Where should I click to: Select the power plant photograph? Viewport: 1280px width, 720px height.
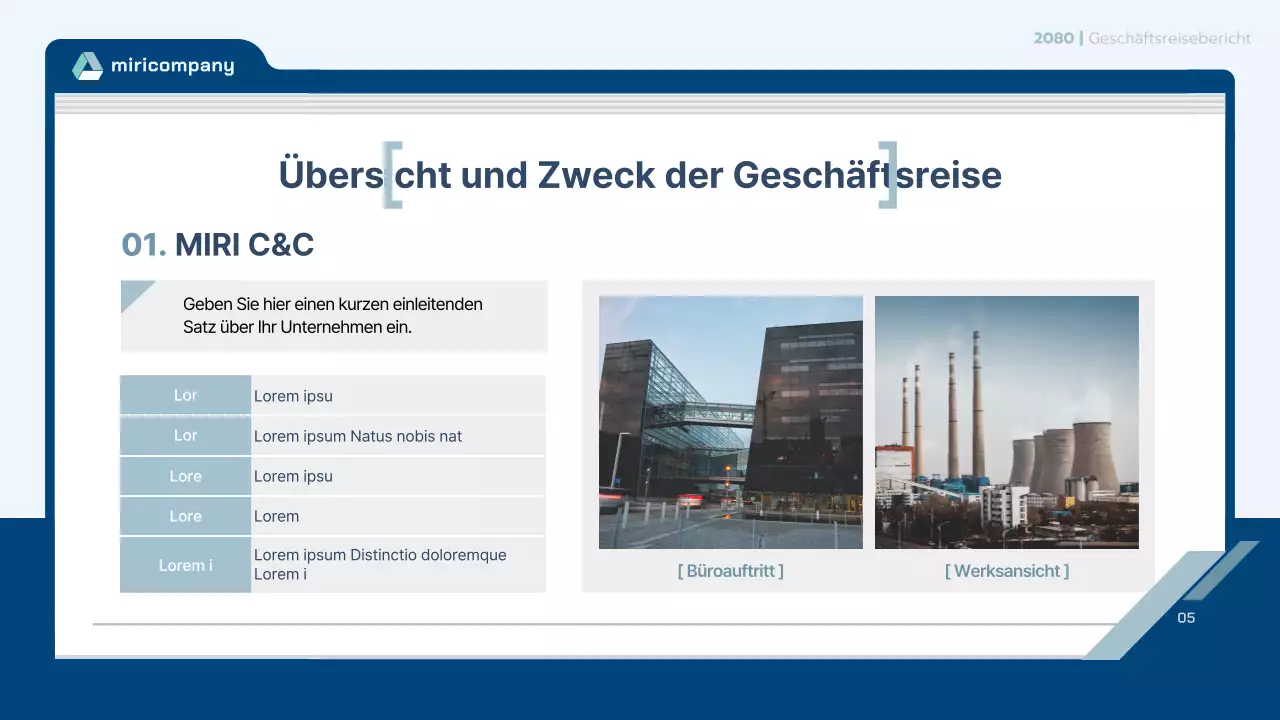point(1006,422)
